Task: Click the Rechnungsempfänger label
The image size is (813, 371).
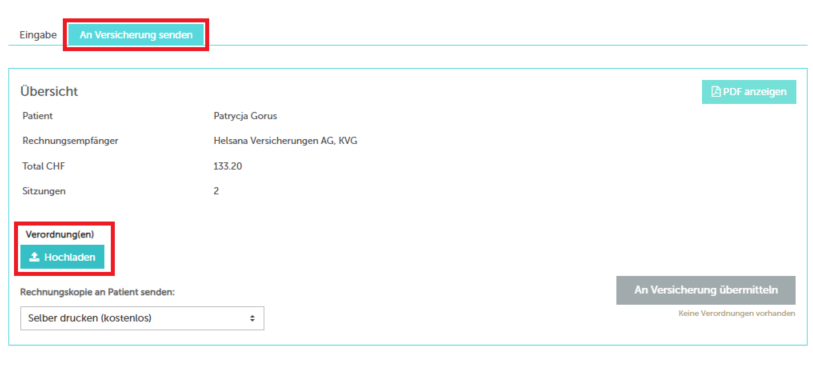Action: [x=71, y=141]
